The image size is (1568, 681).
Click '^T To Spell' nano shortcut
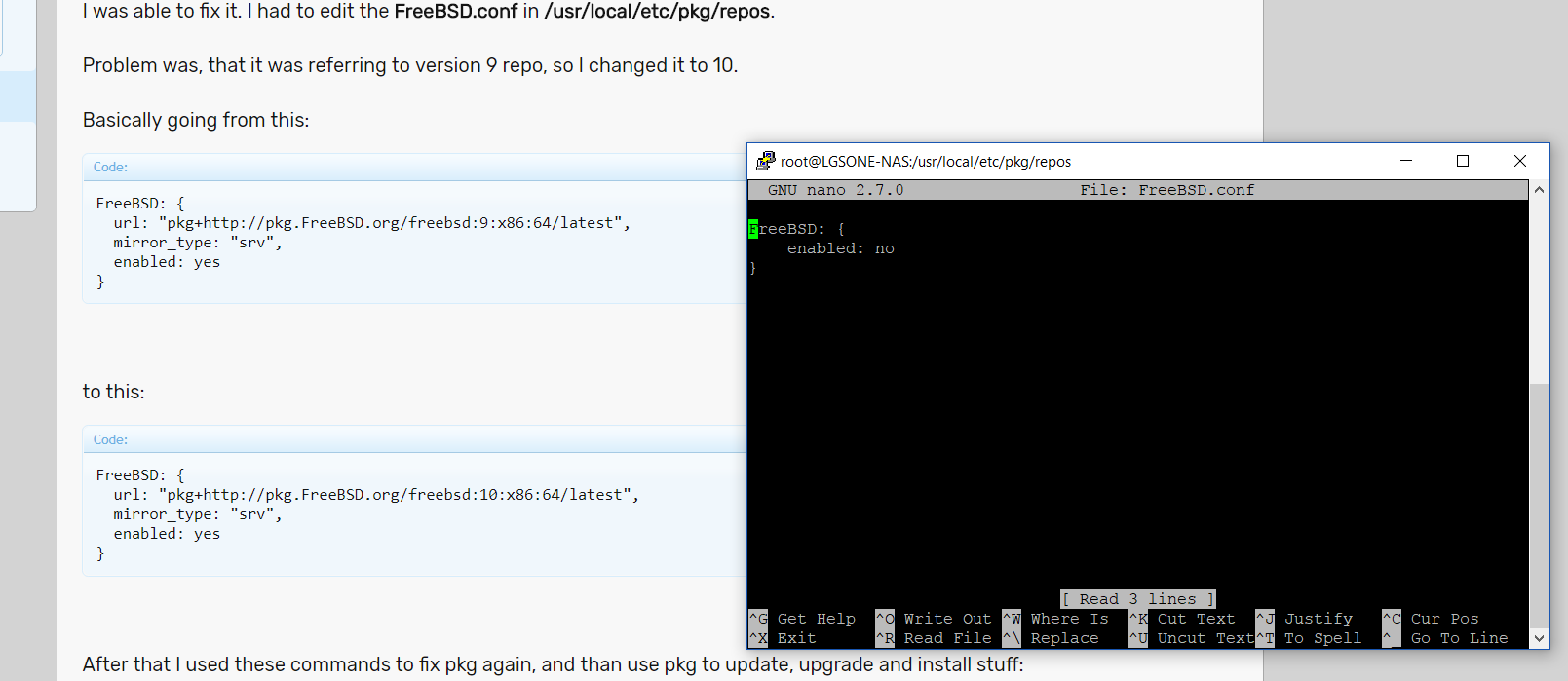click(1309, 638)
